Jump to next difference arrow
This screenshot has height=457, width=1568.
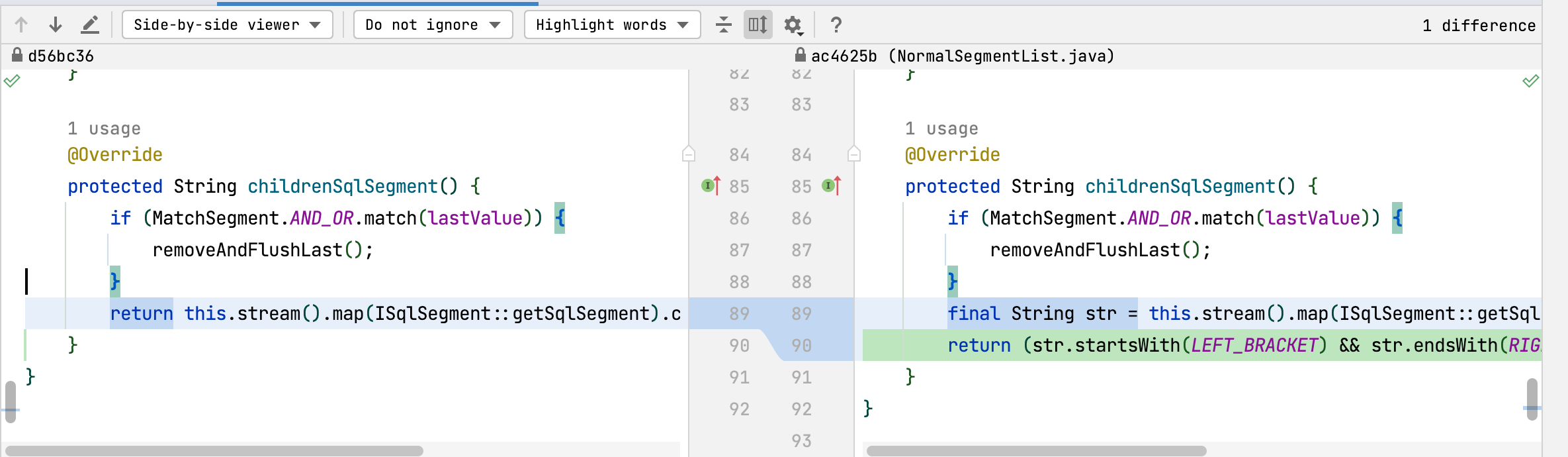(x=56, y=25)
